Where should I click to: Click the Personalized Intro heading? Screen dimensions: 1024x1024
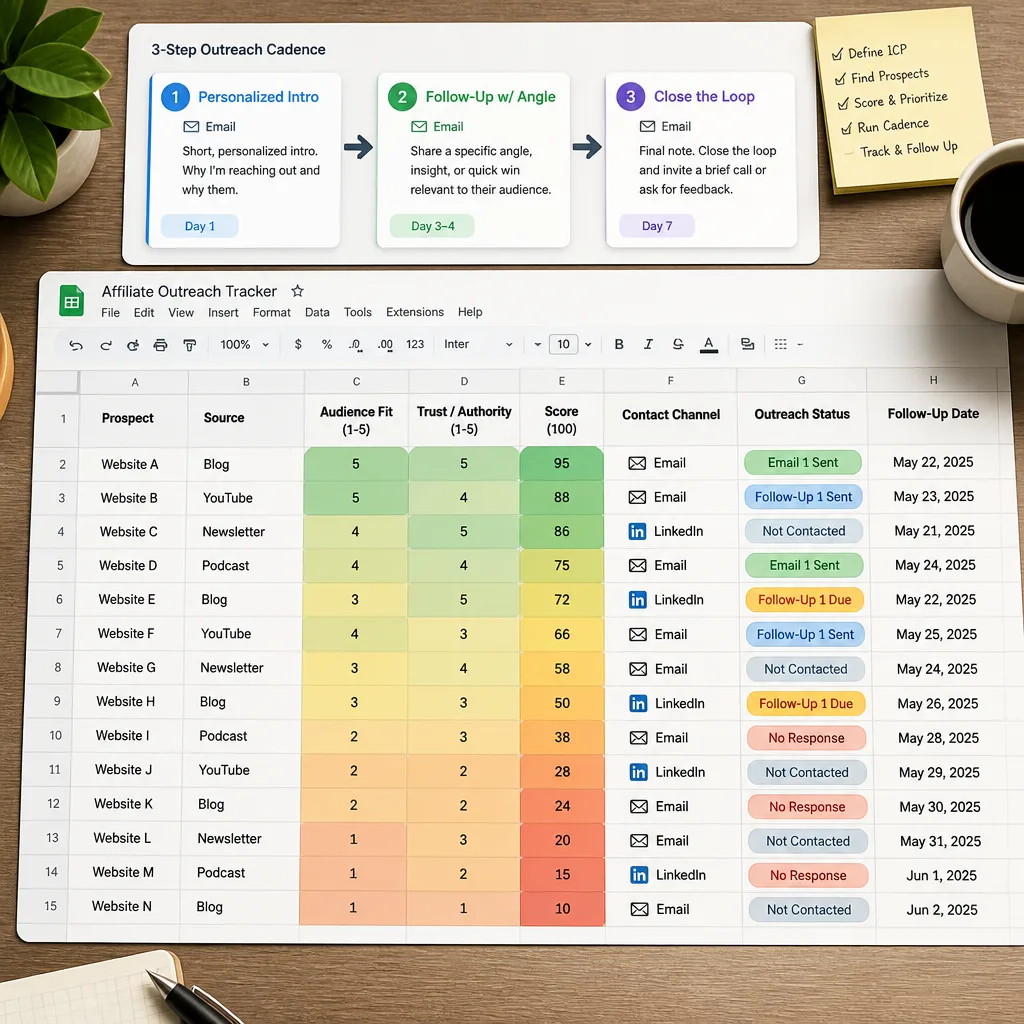(x=258, y=97)
